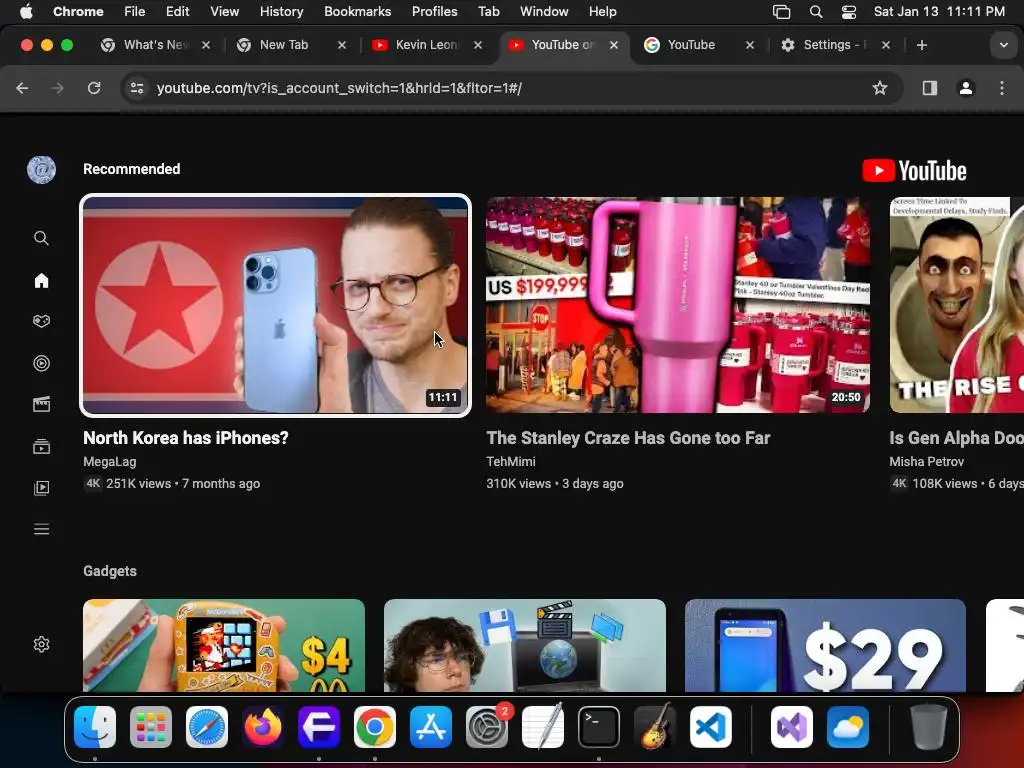Open the Bookmarks menu in menu bar
This screenshot has height=768, width=1024.
pos(357,11)
